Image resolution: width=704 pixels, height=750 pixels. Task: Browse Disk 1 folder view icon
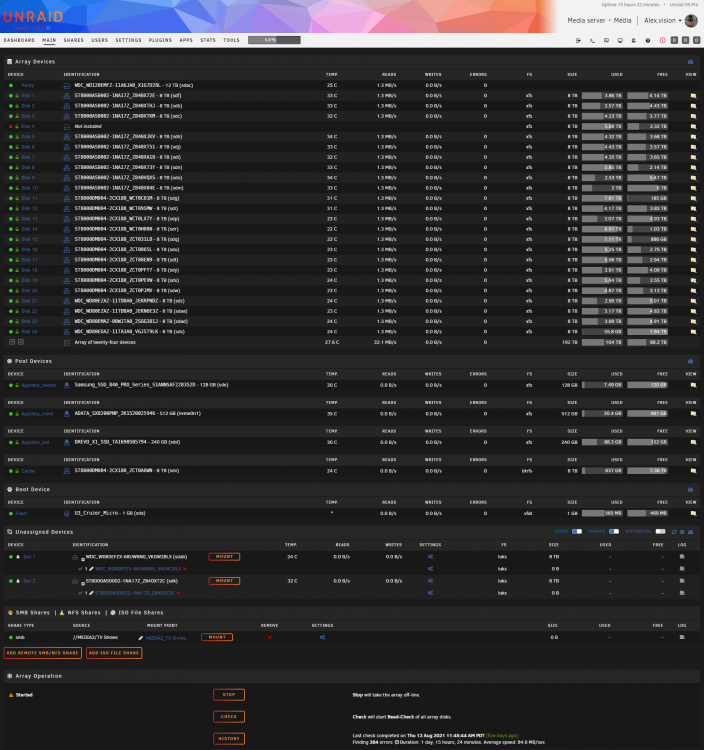pyautogui.click(x=693, y=96)
